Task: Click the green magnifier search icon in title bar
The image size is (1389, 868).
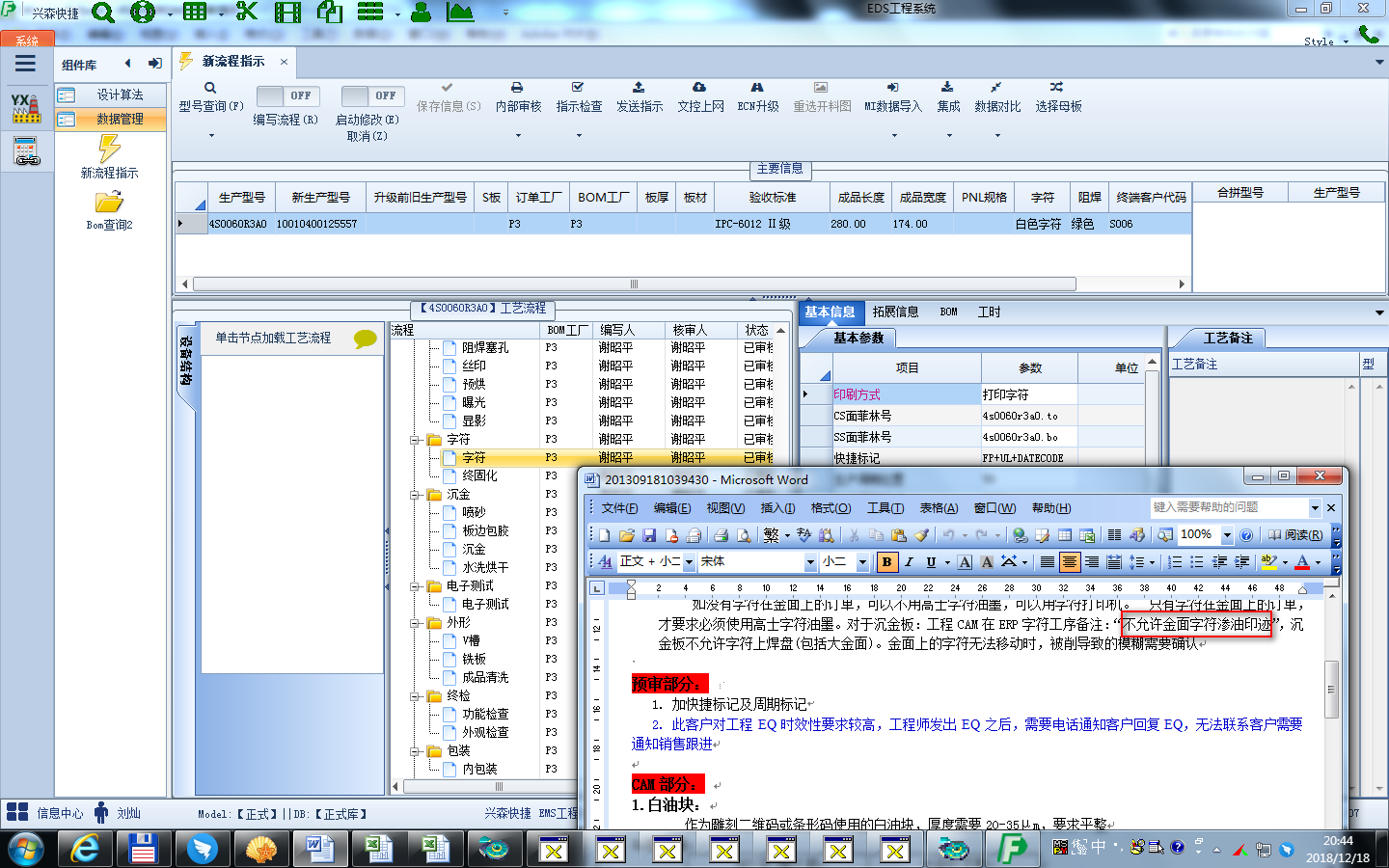Action: [x=102, y=13]
